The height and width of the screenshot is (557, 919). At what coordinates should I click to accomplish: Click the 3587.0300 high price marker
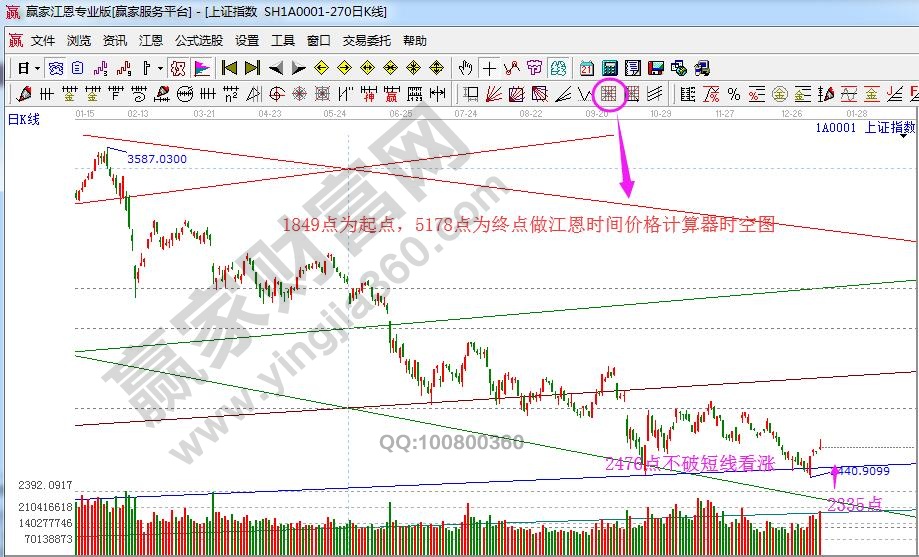coord(157,159)
